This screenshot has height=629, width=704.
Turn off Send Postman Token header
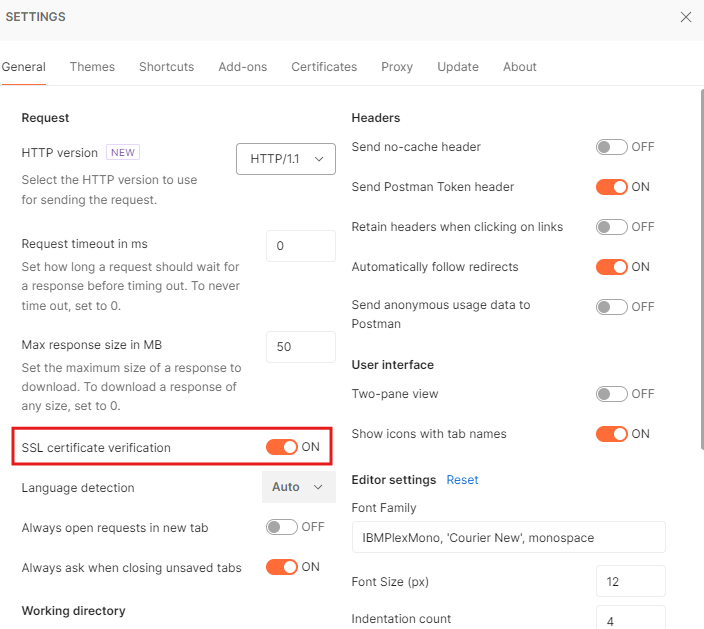(x=611, y=187)
